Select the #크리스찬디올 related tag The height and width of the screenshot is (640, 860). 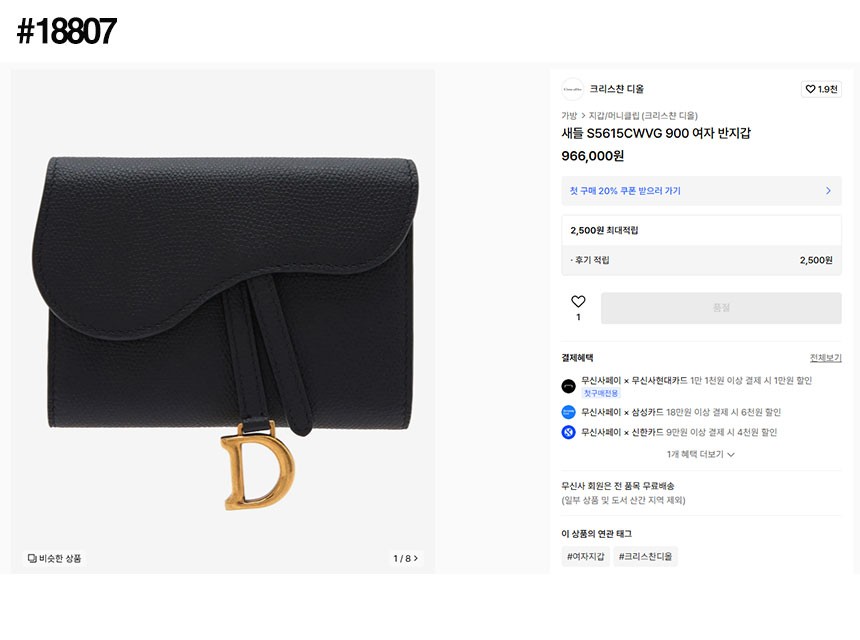pyautogui.click(x=645, y=556)
